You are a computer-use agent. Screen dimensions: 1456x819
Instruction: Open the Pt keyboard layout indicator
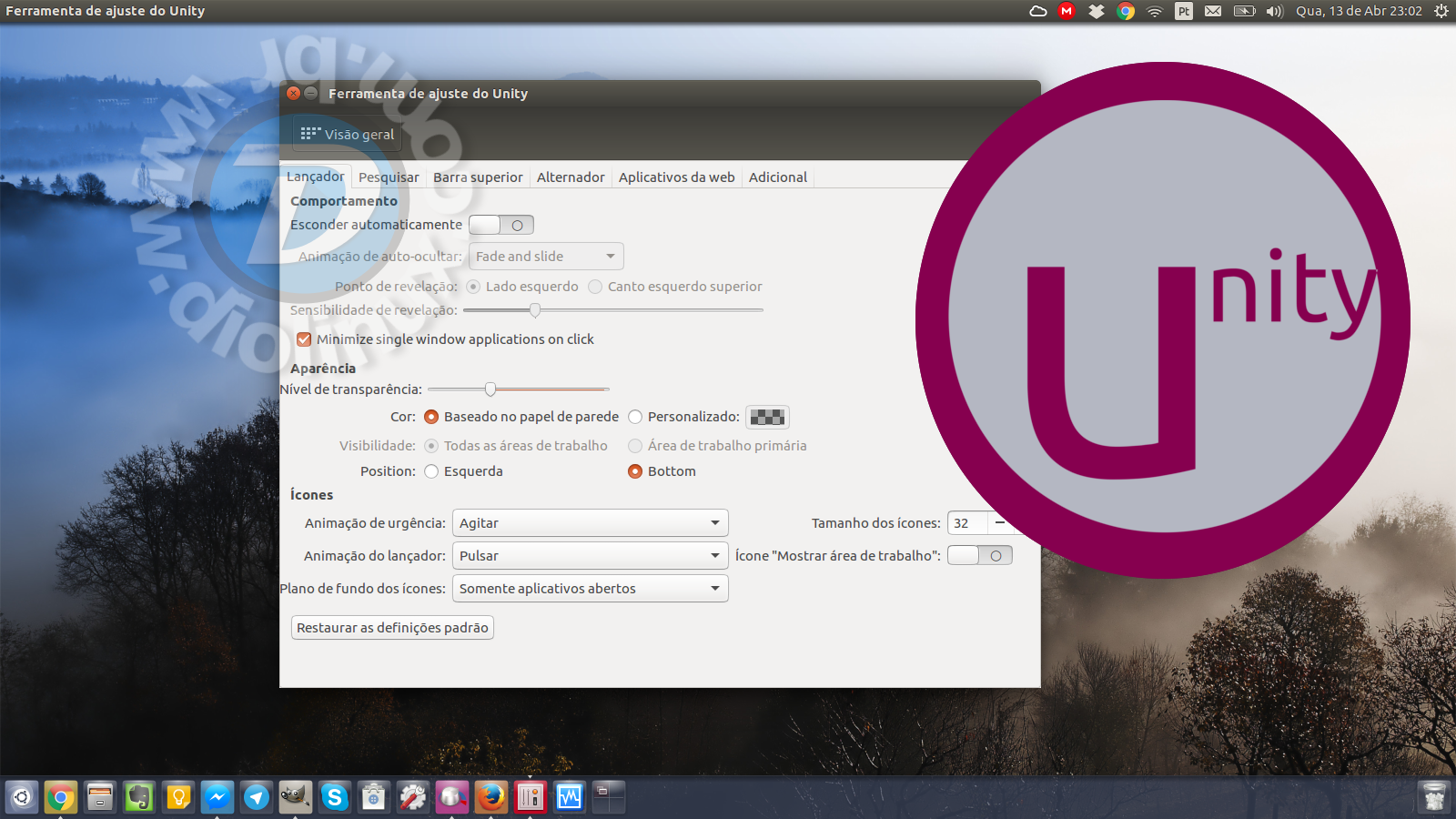(x=1184, y=11)
